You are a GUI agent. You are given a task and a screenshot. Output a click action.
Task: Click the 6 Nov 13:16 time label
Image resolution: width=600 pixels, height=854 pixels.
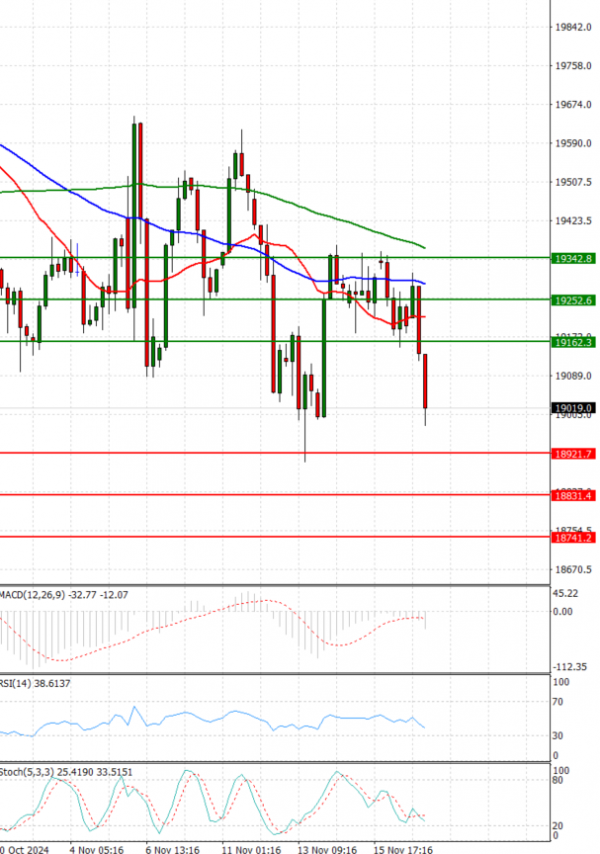tap(173, 847)
